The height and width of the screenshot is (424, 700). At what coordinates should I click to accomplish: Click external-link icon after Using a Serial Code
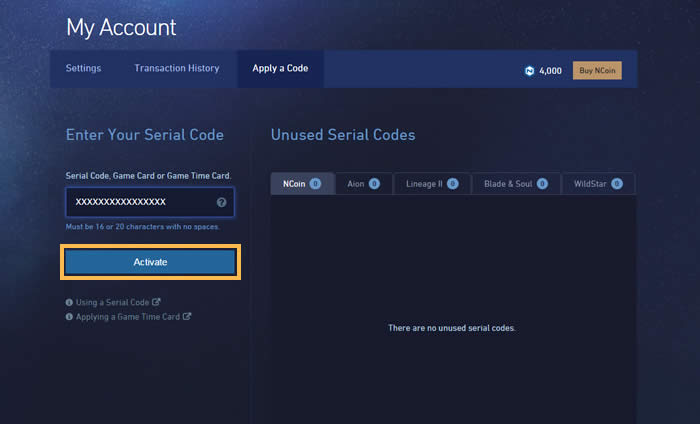(x=156, y=302)
